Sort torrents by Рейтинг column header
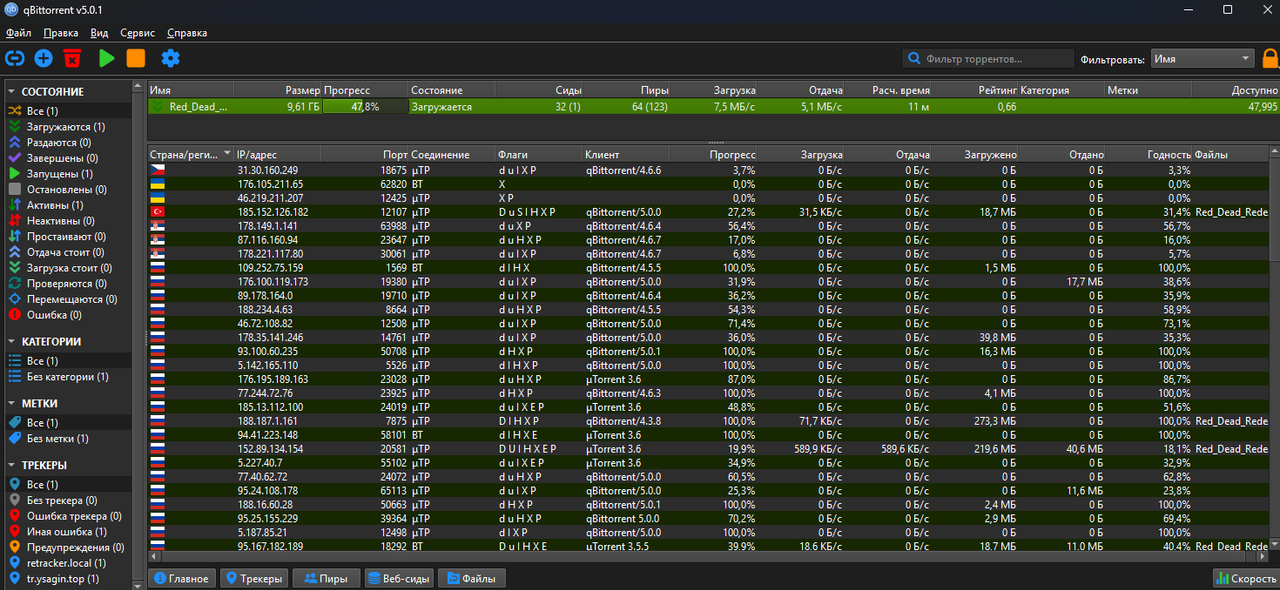Viewport: 1280px width, 590px height. (x=975, y=90)
